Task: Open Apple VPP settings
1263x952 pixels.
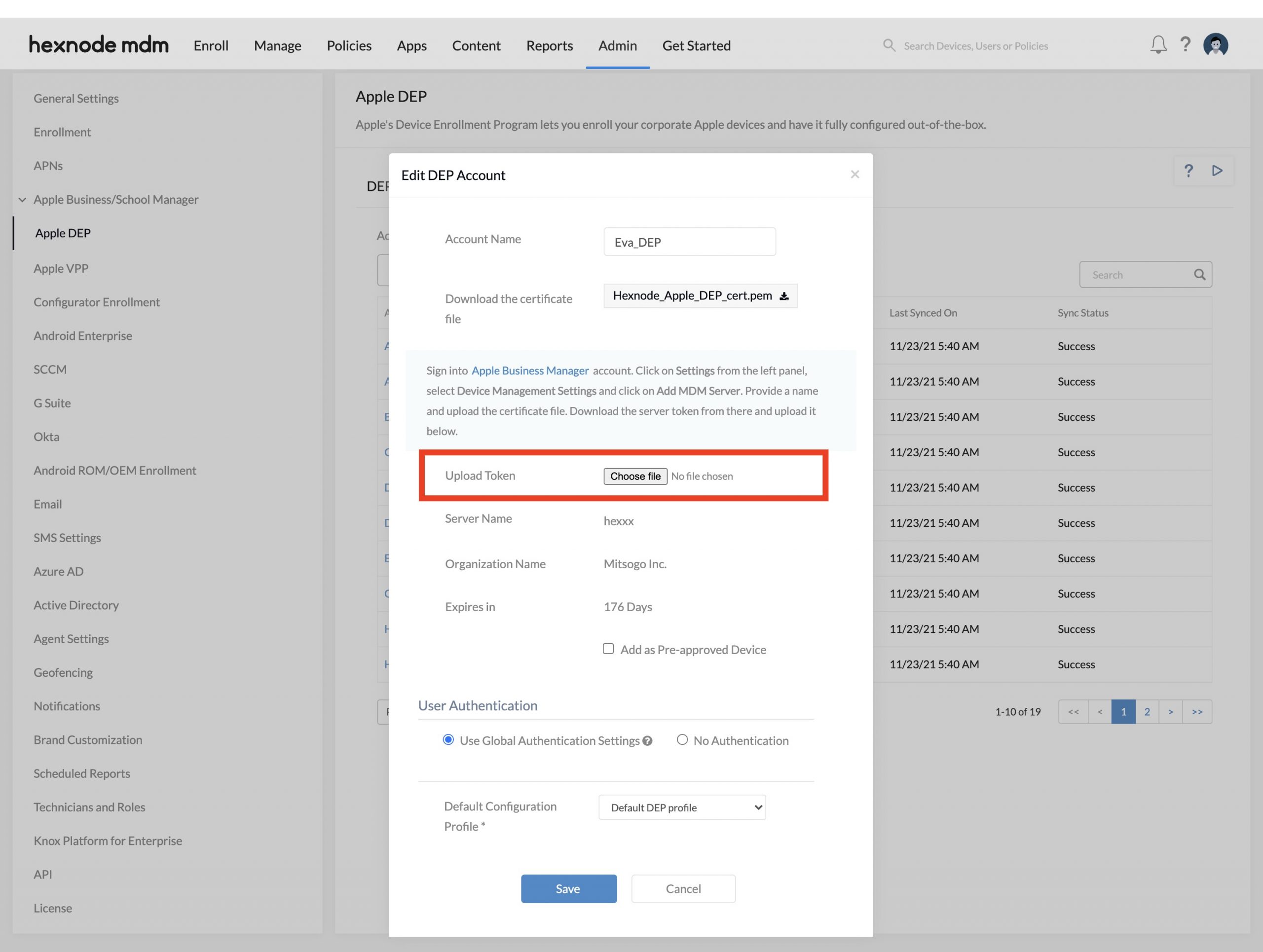Action: [x=61, y=268]
